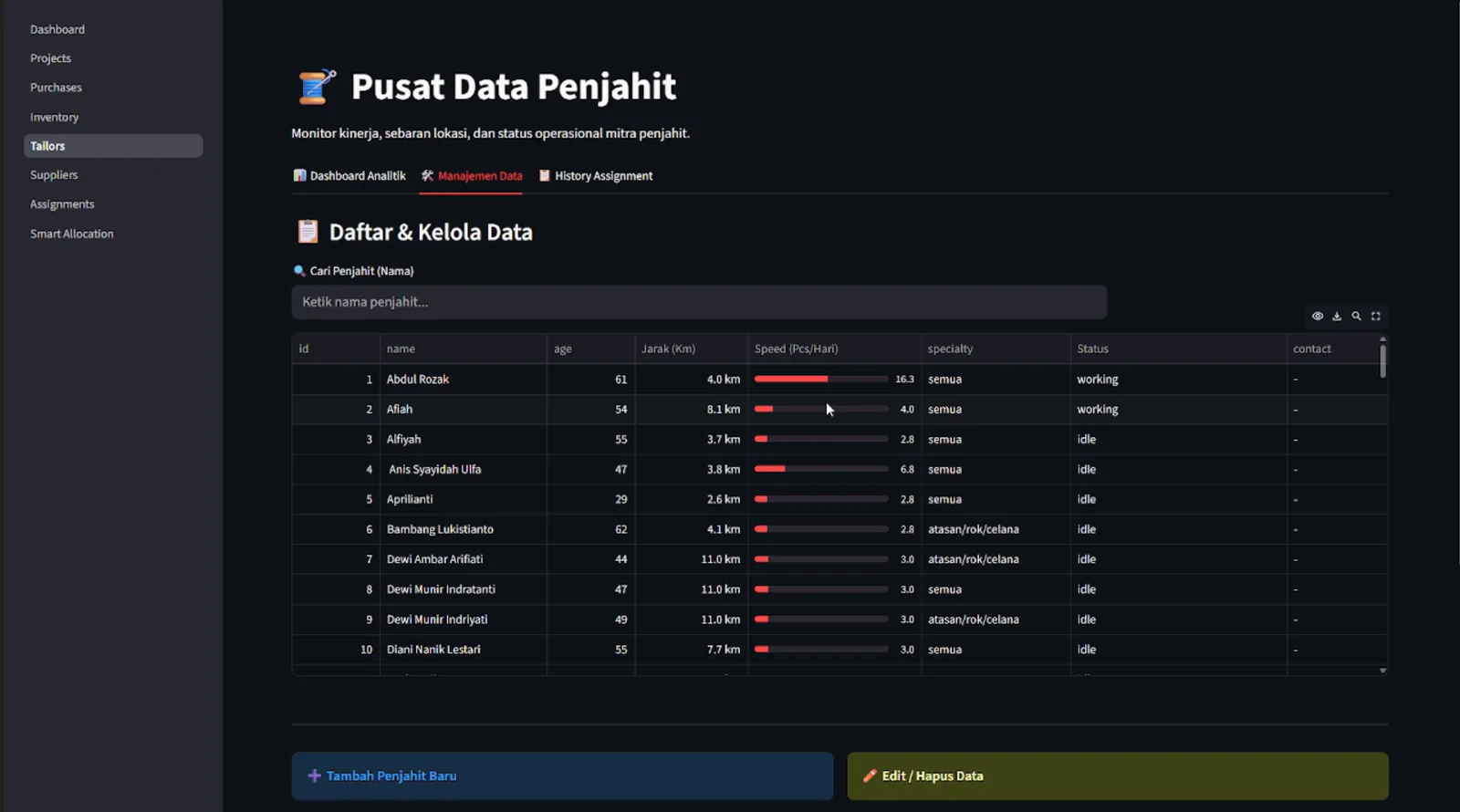
Task: Click the Ketik nama penjahit search field
Action: (699, 302)
